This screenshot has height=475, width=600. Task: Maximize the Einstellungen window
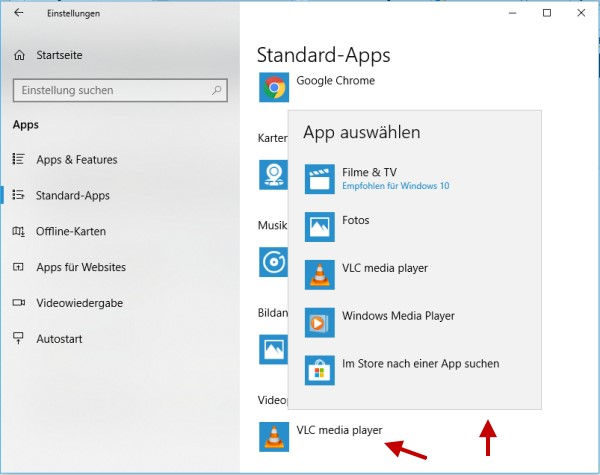547,13
